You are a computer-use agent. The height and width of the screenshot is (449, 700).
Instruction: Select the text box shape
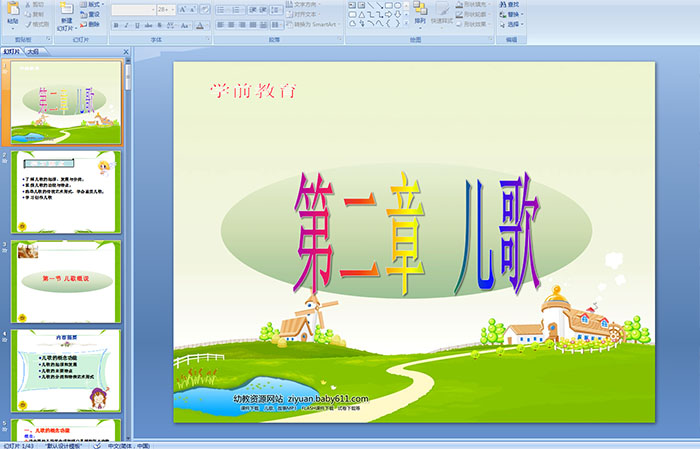pyautogui.click(x=352, y=5)
